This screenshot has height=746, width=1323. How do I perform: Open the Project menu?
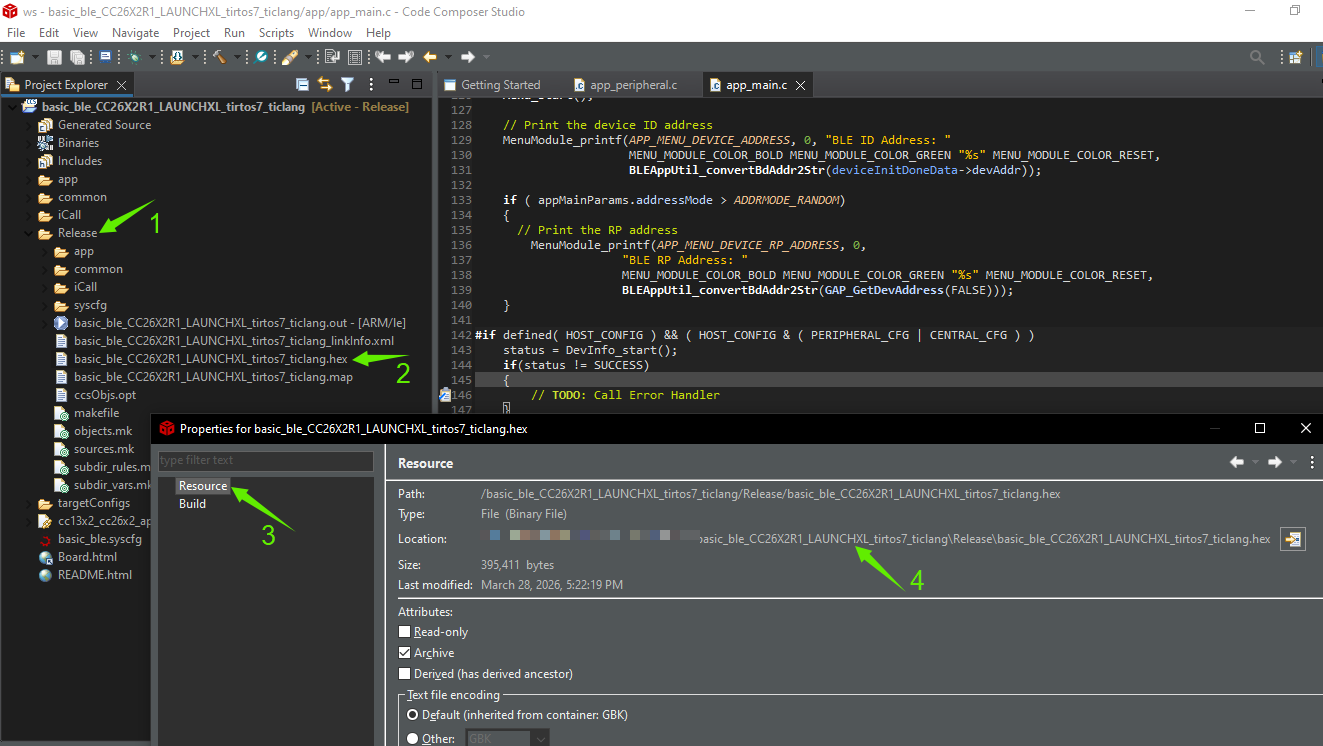192,33
